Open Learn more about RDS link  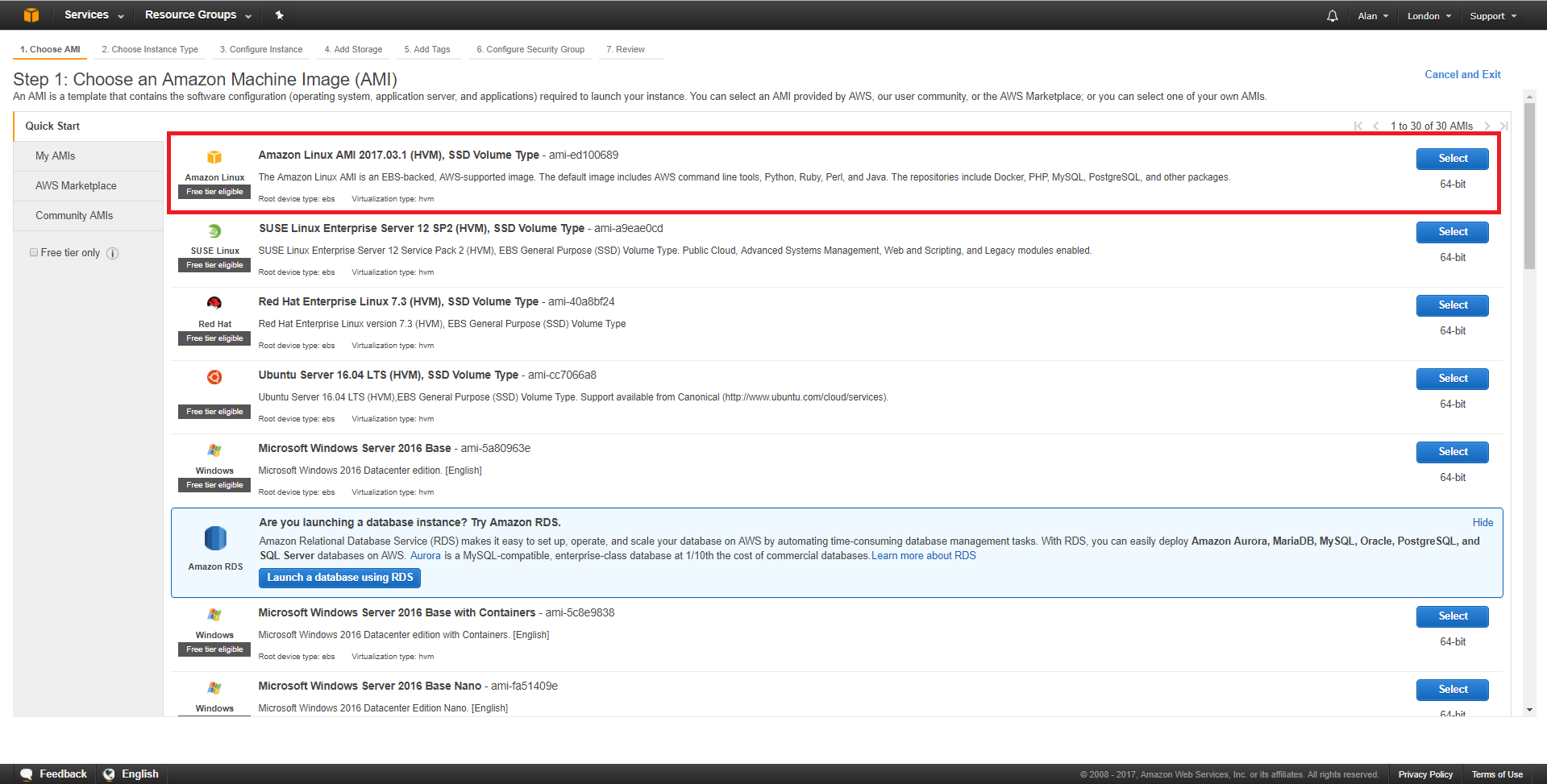pyautogui.click(x=924, y=556)
